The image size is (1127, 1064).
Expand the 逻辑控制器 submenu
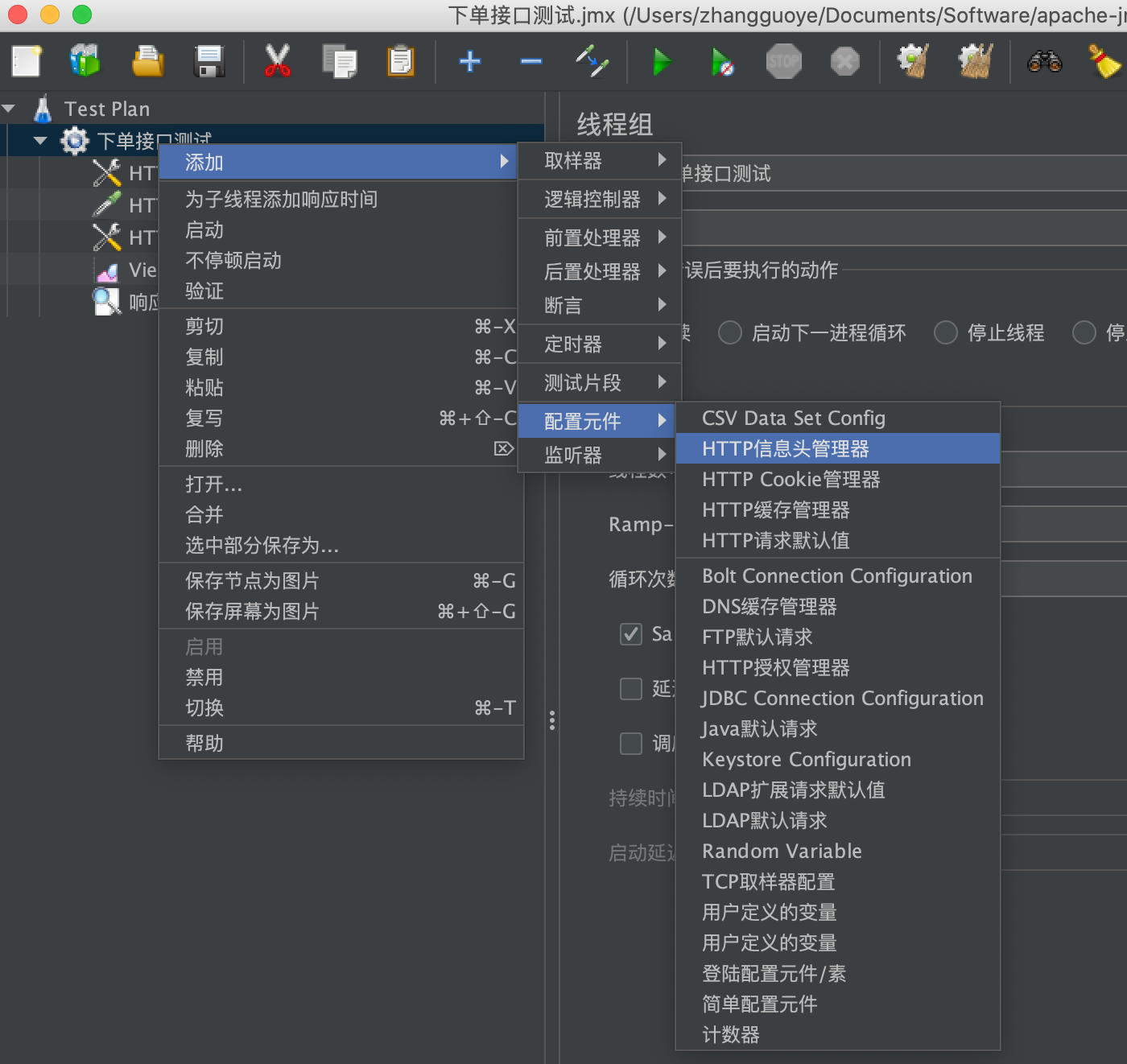(x=600, y=199)
